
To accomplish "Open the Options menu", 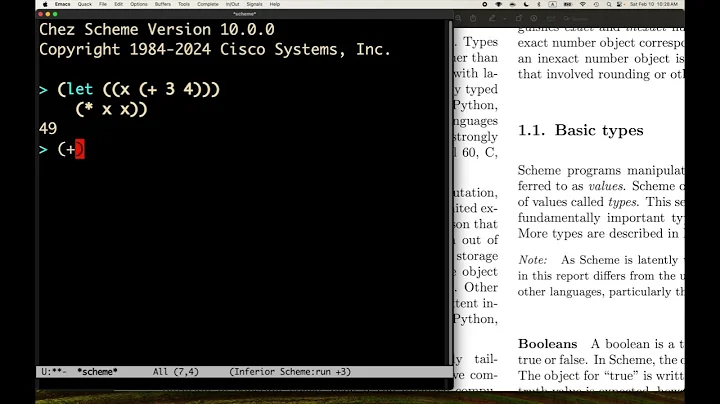I will pyautogui.click(x=139, y=4).
